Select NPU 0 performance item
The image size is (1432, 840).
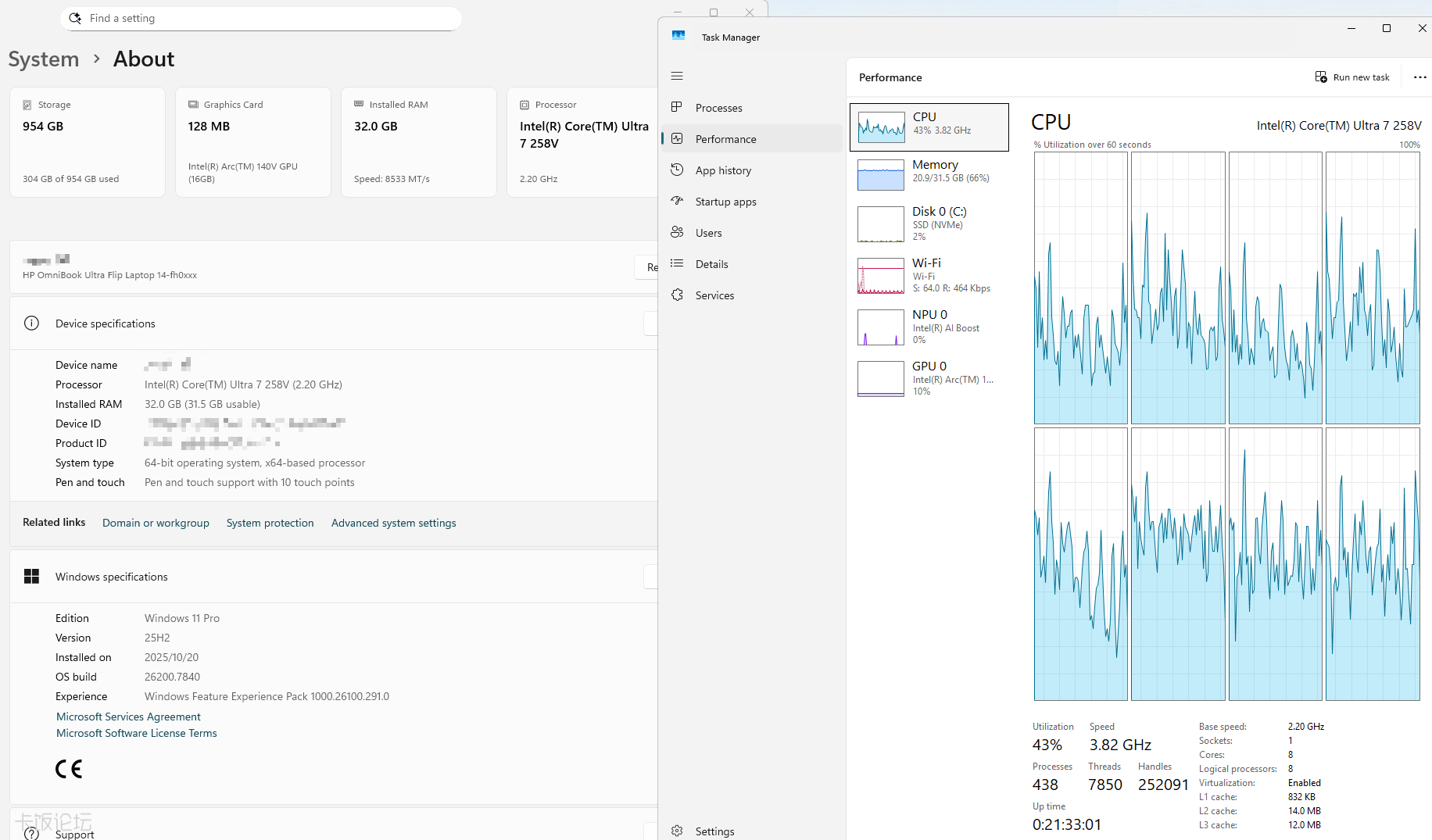929,327
